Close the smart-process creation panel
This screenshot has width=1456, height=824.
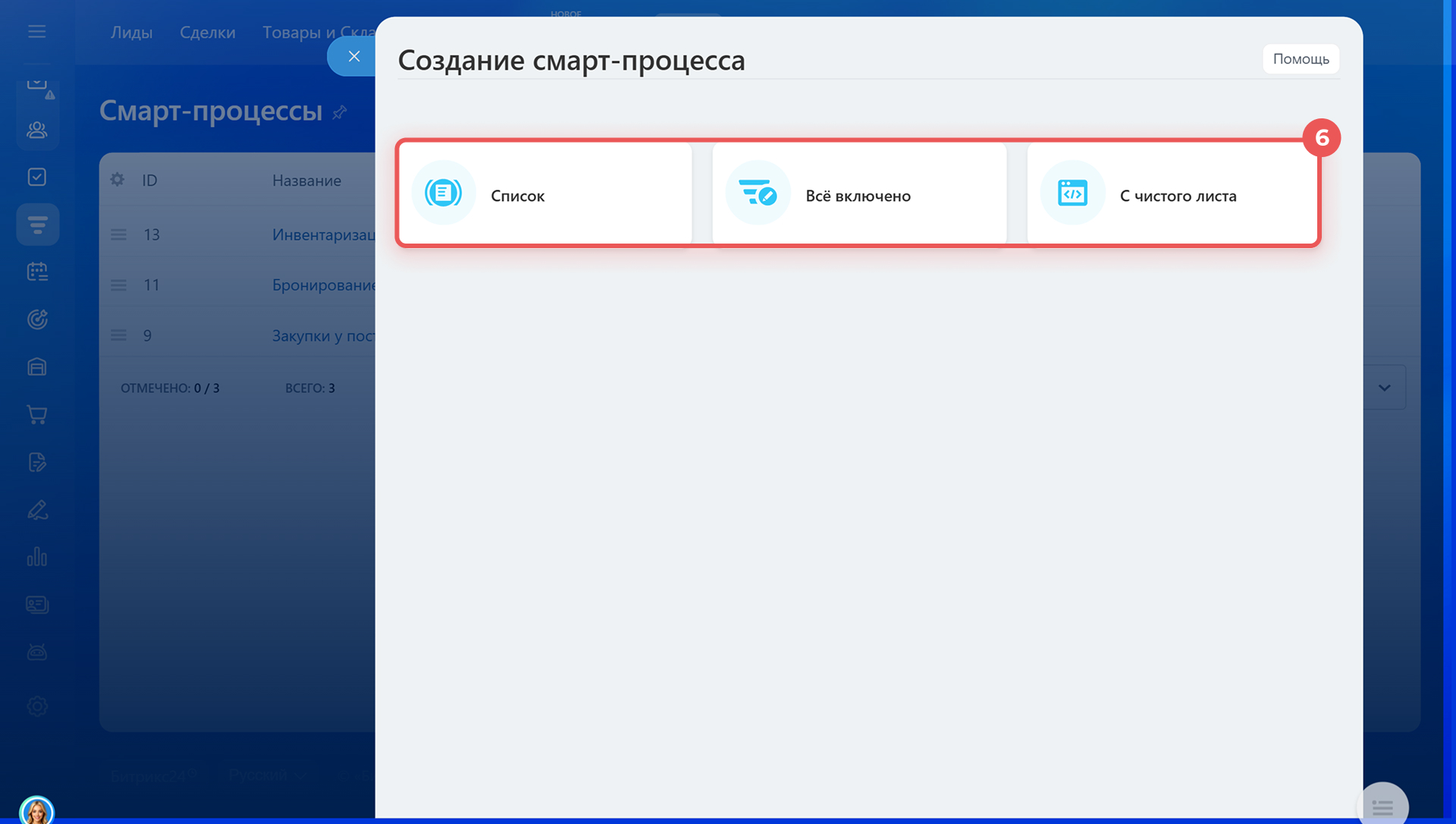point(353,56)
